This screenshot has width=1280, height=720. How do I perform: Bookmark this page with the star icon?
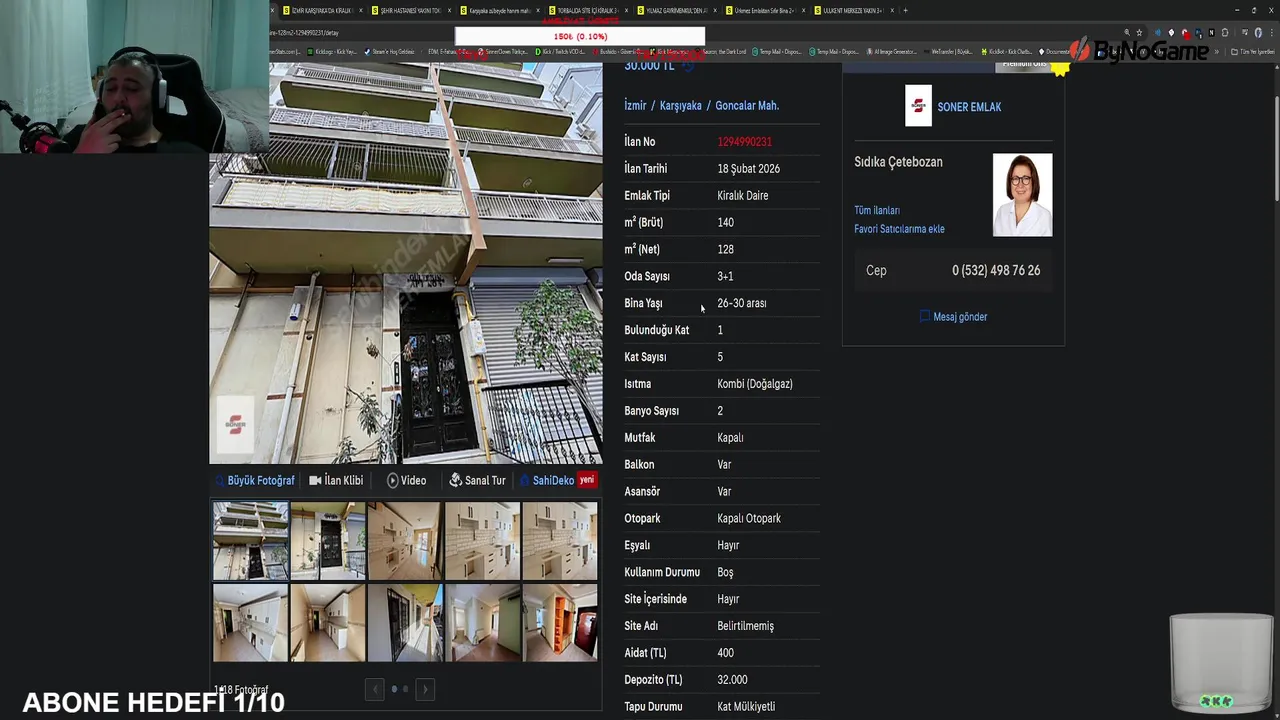tap(1139, 32)
